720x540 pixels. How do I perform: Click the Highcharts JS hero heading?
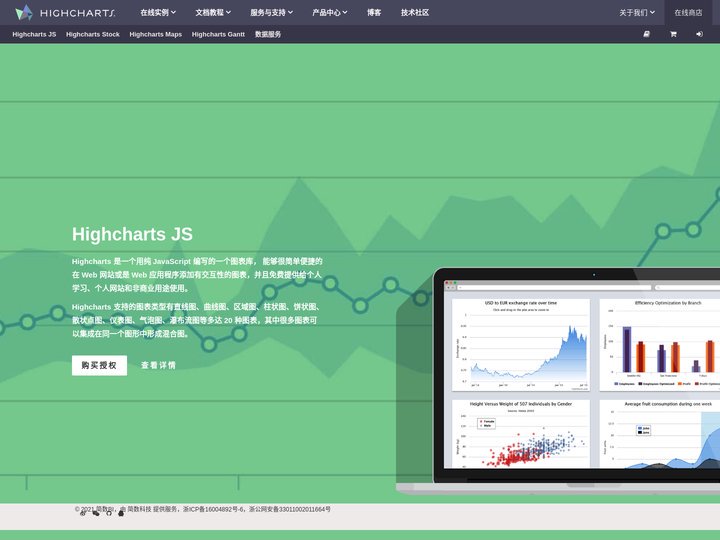(x=132, y=234)
